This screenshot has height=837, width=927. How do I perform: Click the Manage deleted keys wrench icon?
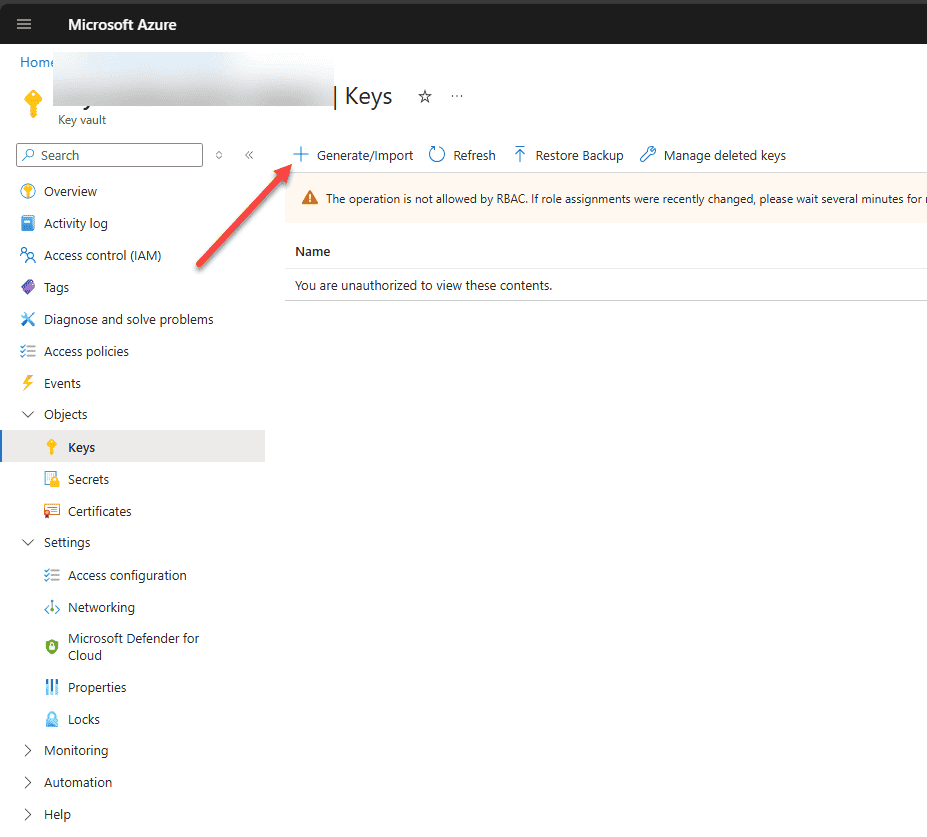point(648,155)
